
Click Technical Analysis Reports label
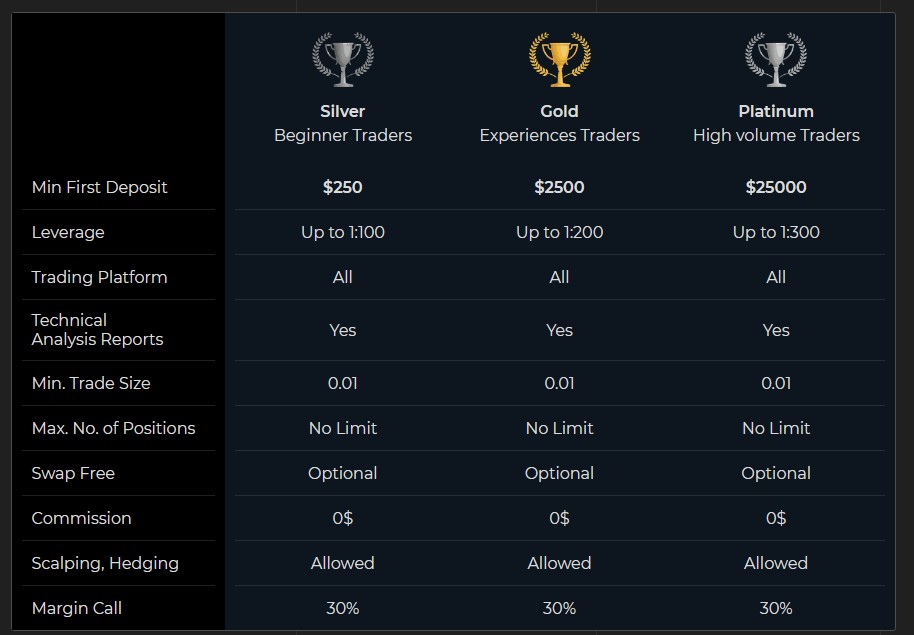coord(97,329)
